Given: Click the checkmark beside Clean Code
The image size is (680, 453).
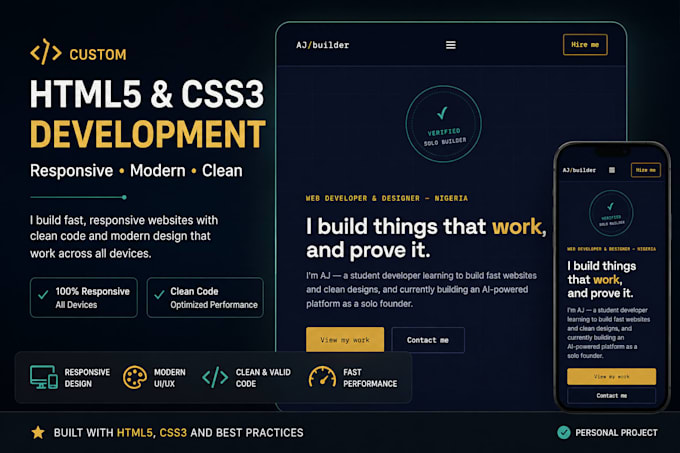Looking at the screenshot, I should 159,295.
